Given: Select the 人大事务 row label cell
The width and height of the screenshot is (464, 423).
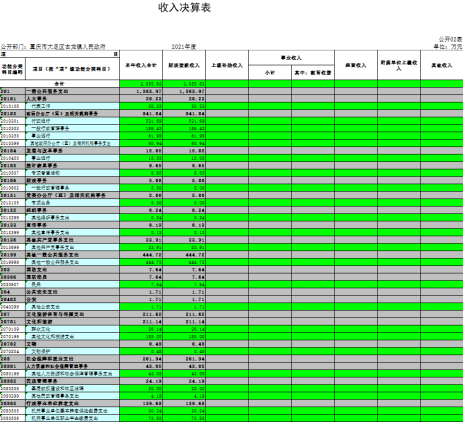Looking at the screenshot, I should pyautogui.click(x=72, y=99).
